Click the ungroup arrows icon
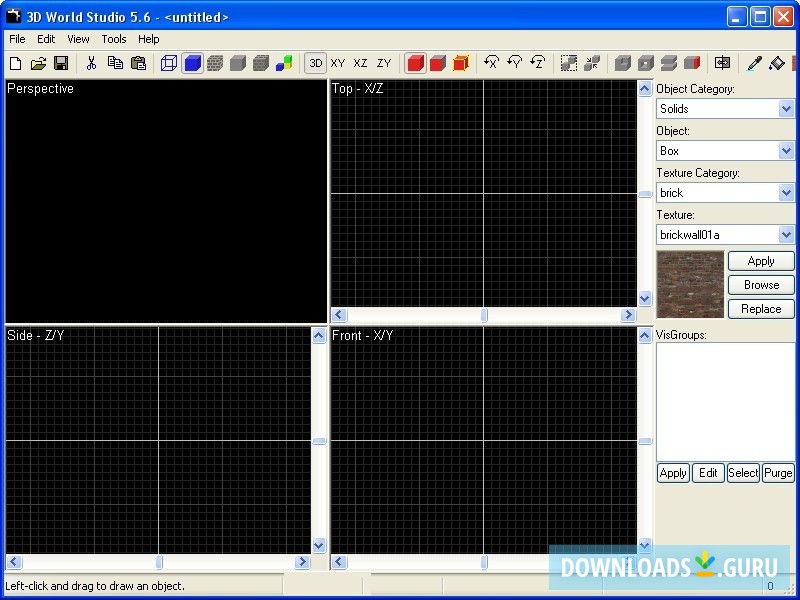The height and width of the screenshot is (600, 800). (592, 63)
